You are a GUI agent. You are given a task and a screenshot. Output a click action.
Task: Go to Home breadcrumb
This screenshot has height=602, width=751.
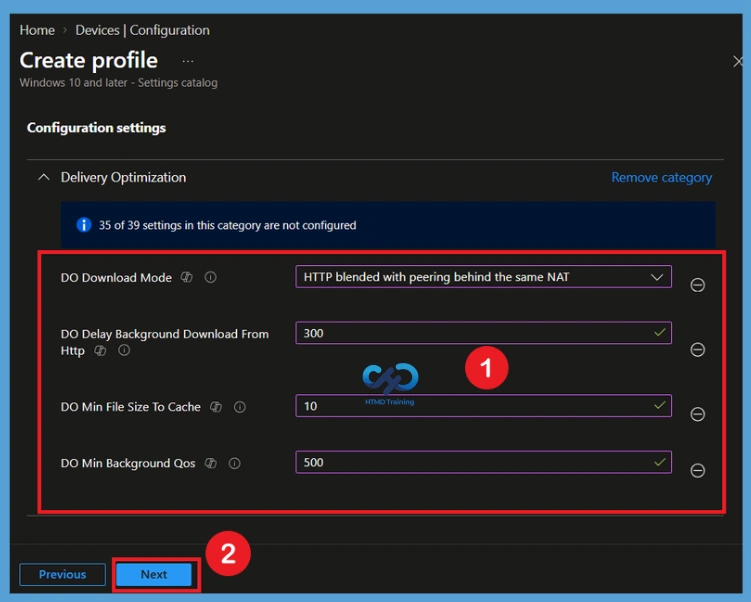pyautogui.click(x=37, y=30)
